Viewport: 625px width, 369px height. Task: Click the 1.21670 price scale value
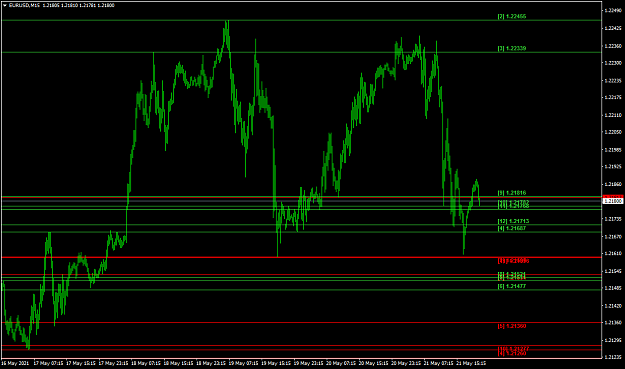coord(613,237)
